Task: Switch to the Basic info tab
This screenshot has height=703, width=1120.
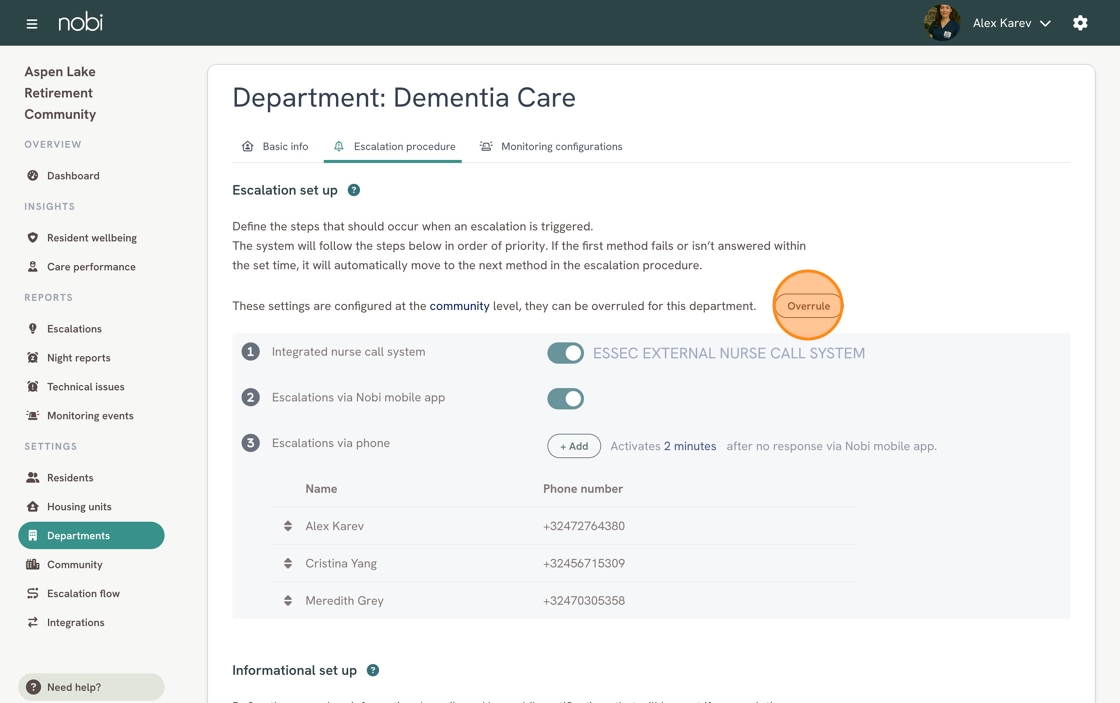Action: 275,146
